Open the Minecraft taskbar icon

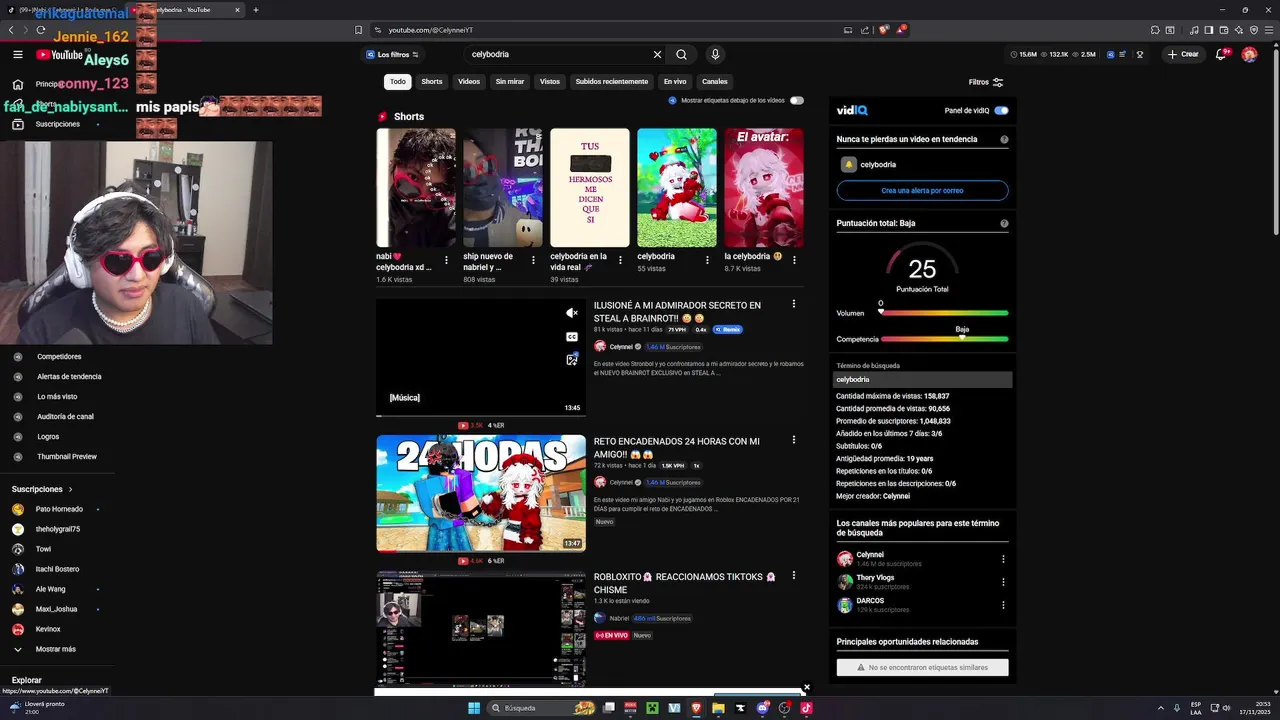point(652,708)
